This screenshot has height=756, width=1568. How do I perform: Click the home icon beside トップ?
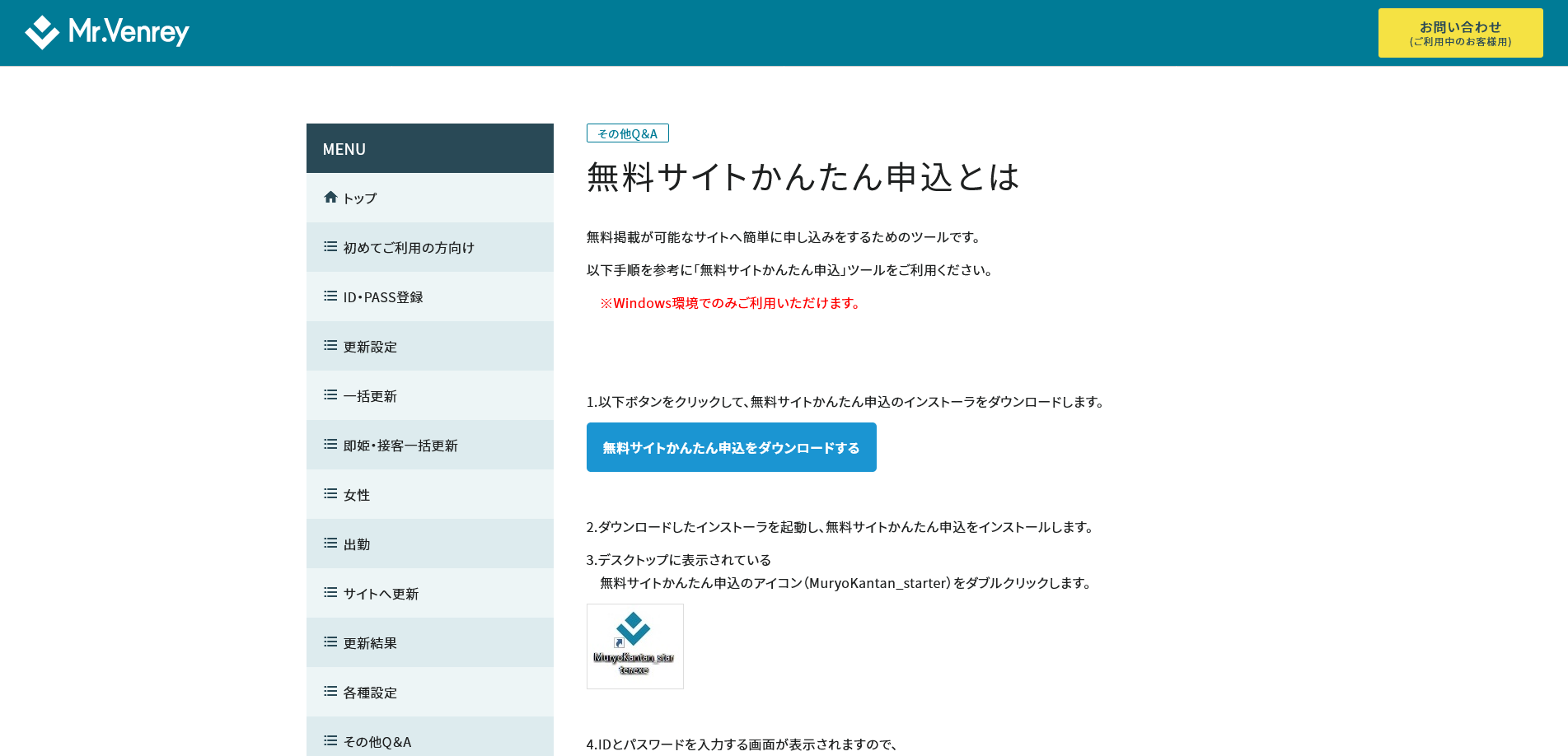pos(330,197)
